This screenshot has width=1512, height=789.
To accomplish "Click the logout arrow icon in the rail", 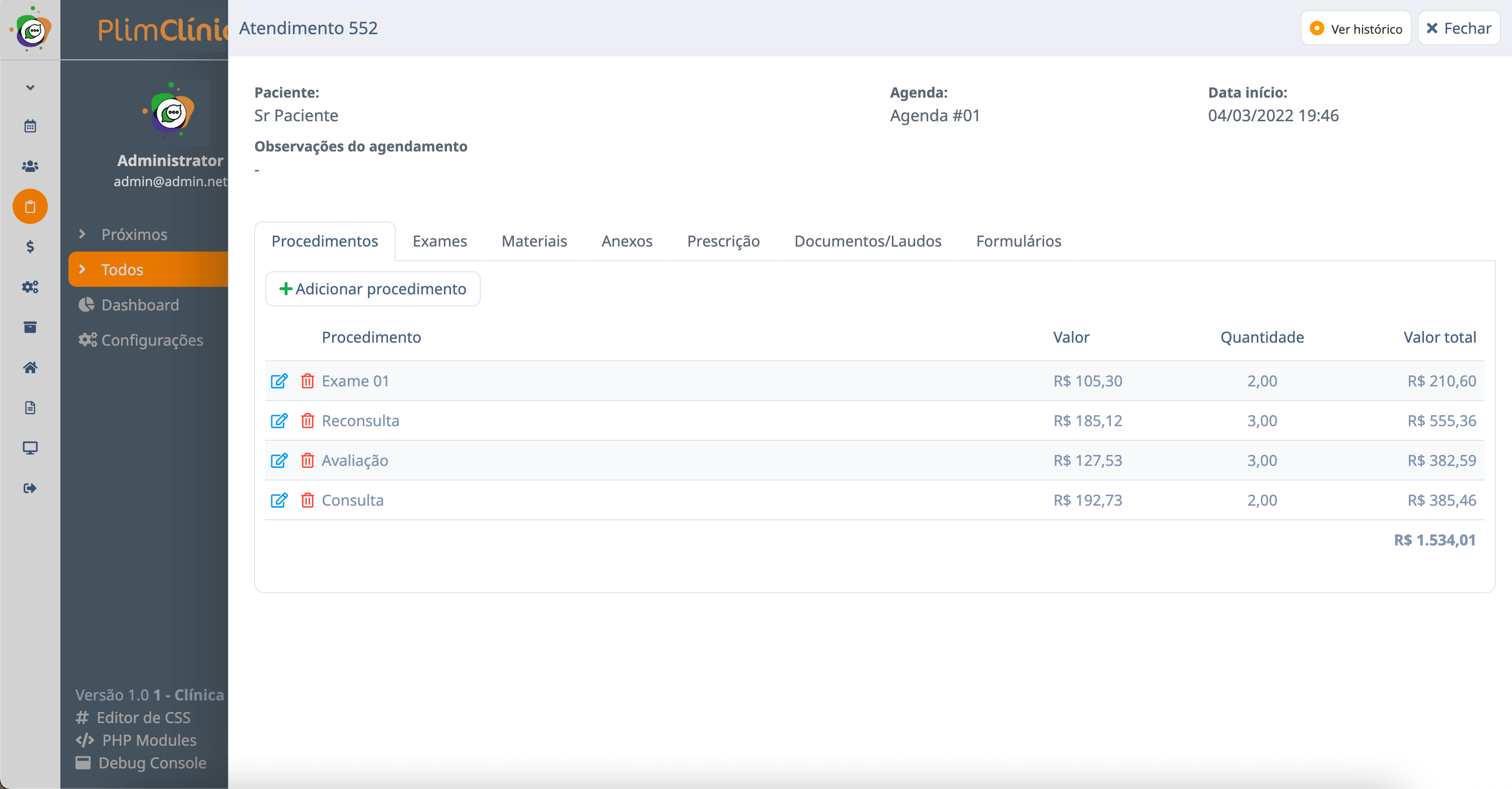I will click(x=30, y=488).
